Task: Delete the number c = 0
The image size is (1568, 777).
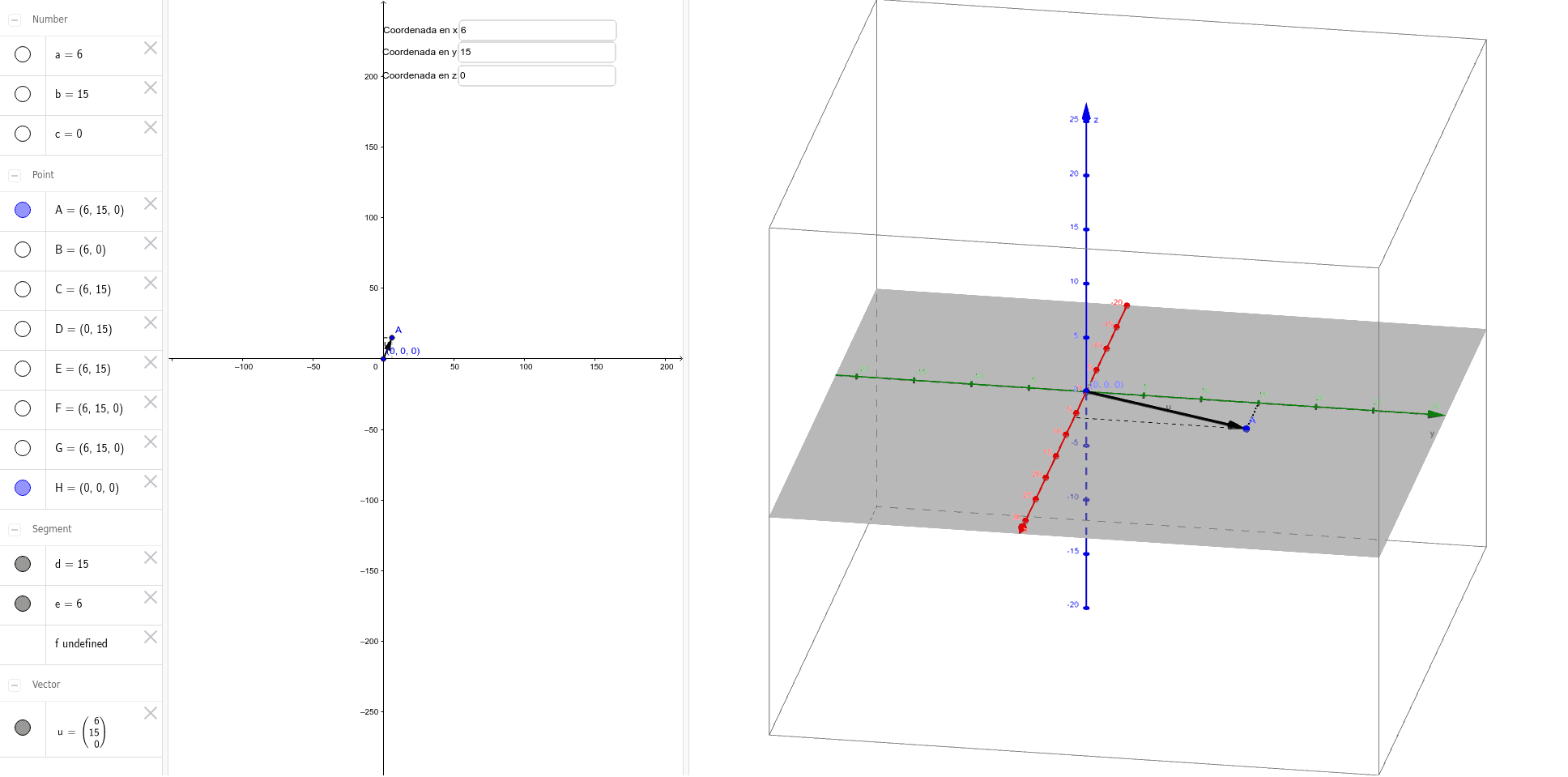Action: [x=150, y=127]
